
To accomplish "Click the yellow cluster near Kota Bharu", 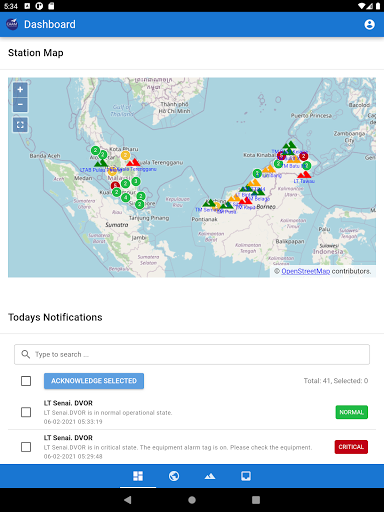I will [125, 155].
